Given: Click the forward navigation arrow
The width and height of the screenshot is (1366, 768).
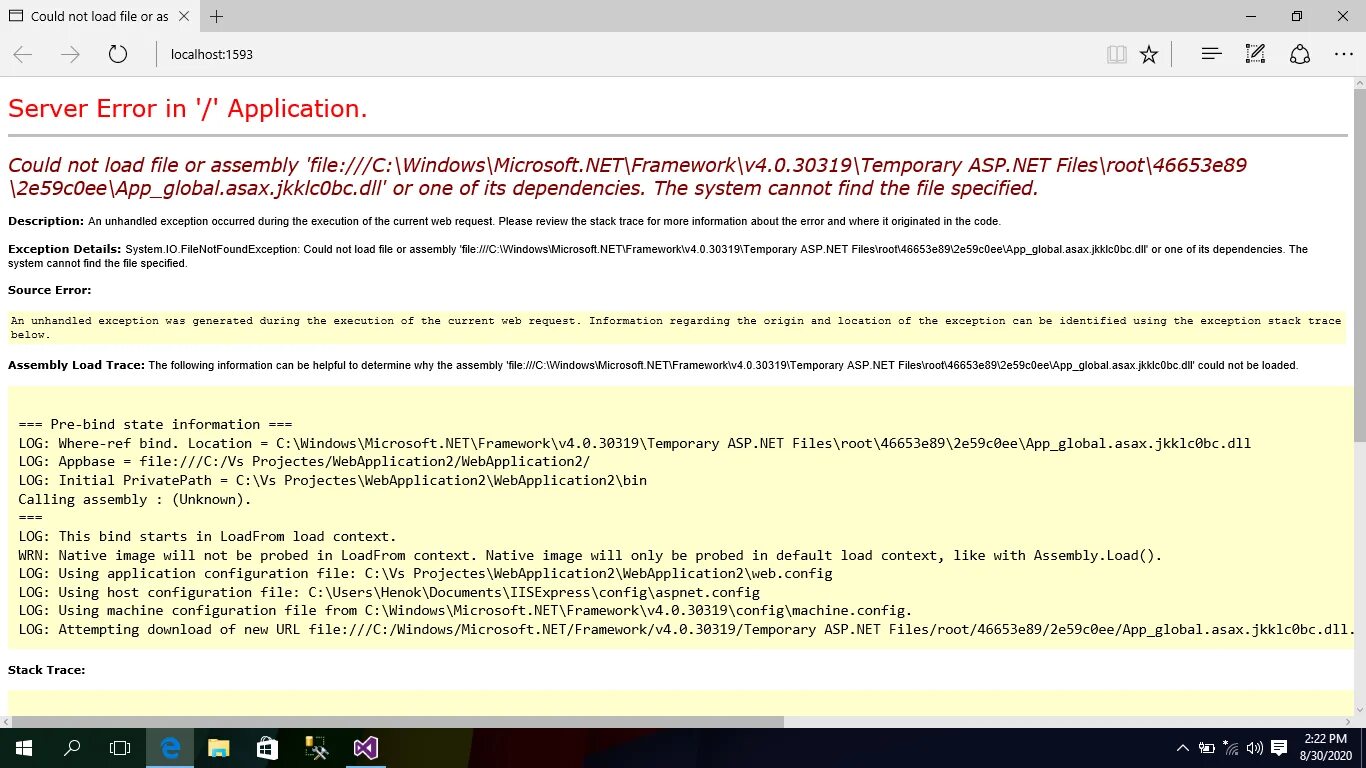Looking at the screenshot, I should [70, 54].
